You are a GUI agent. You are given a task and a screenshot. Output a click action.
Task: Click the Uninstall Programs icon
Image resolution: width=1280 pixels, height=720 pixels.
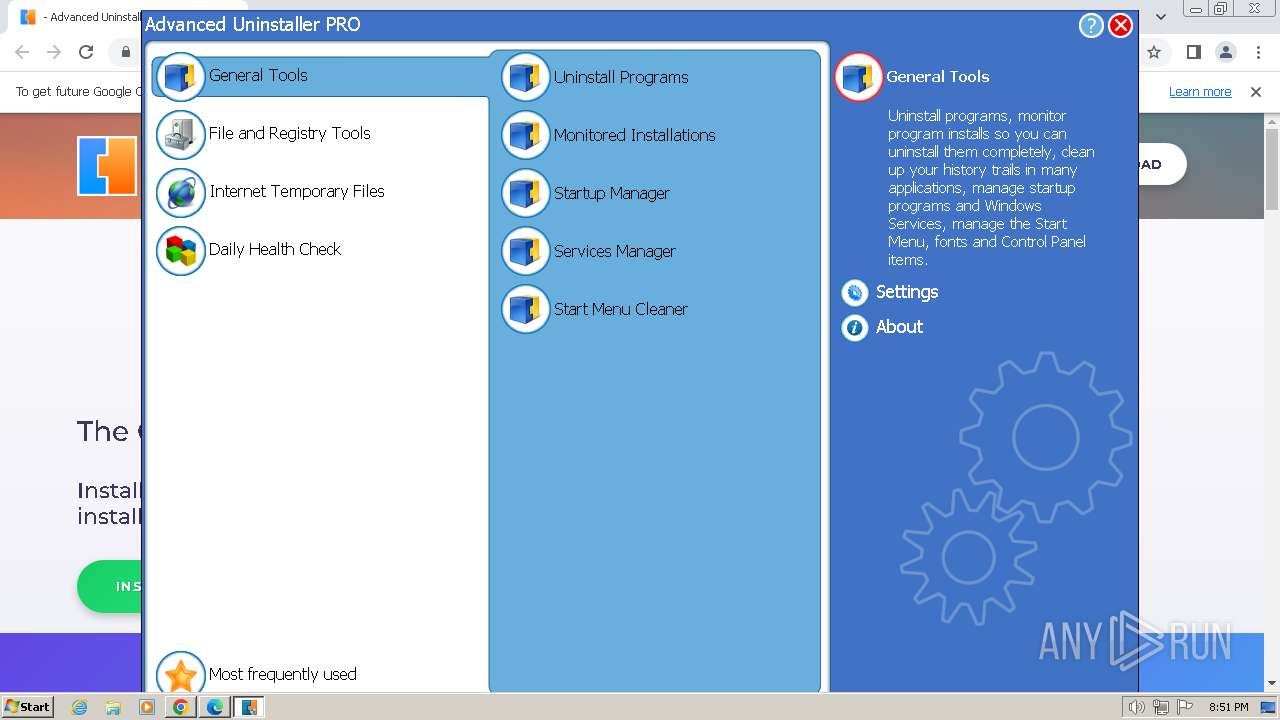click(x=526, y=77)
